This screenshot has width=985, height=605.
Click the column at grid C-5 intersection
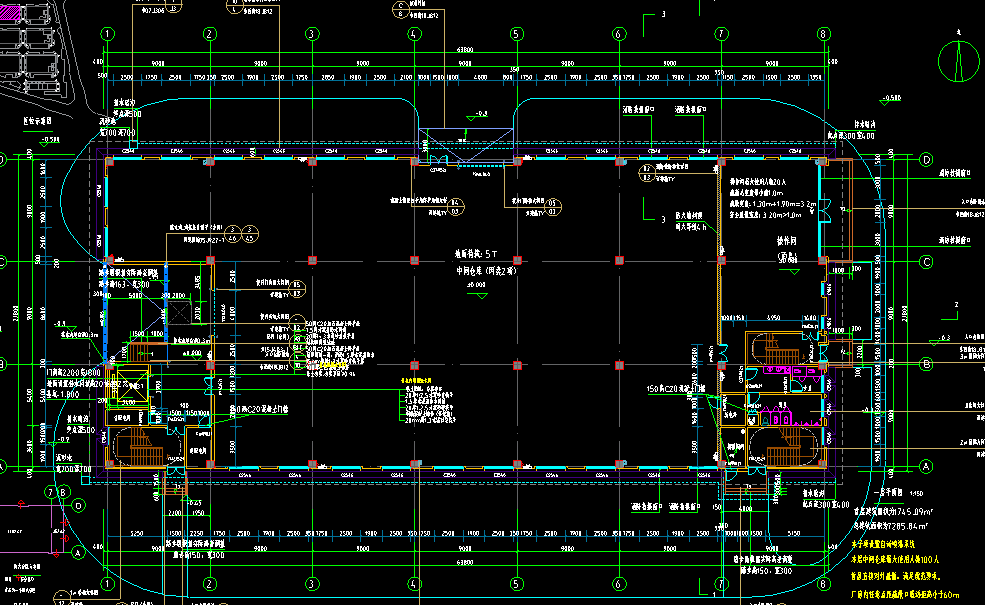click(x=517, y=261)
